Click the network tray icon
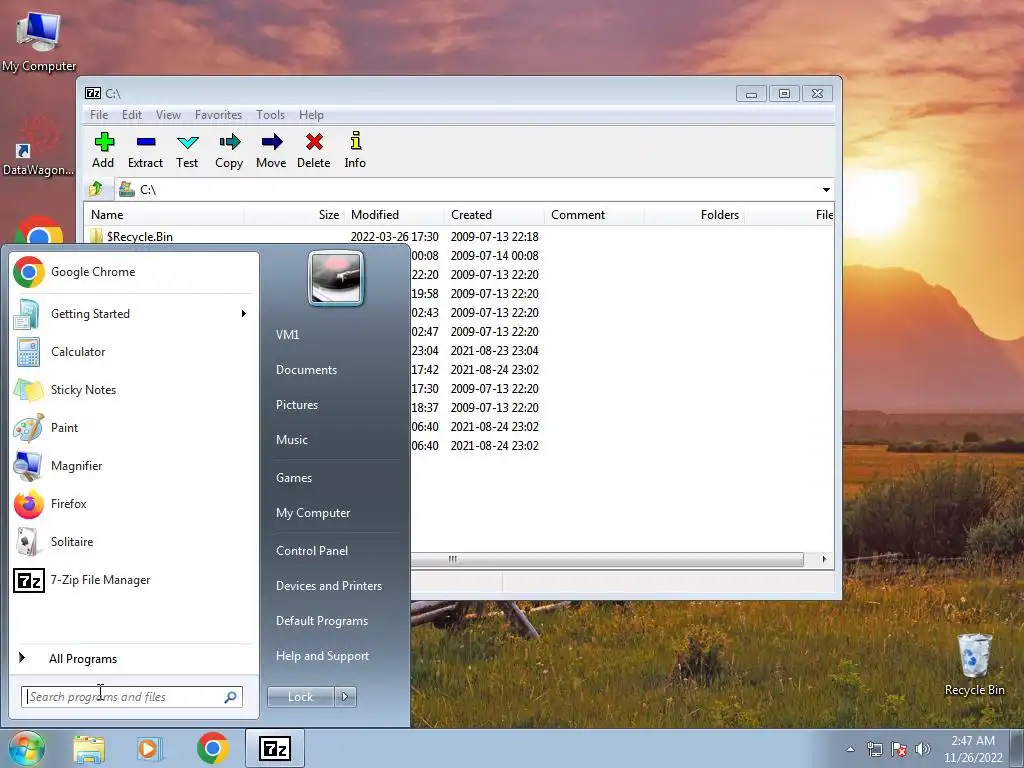This screenshot has height=768, width=1024. pyautogui.click(x=874, y=749)
